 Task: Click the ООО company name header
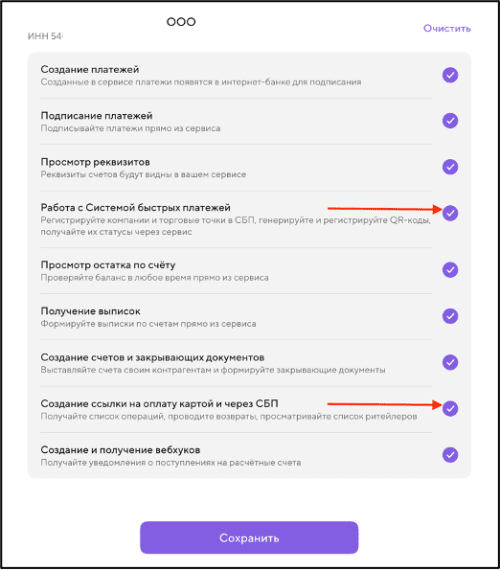tap(181, 22)
